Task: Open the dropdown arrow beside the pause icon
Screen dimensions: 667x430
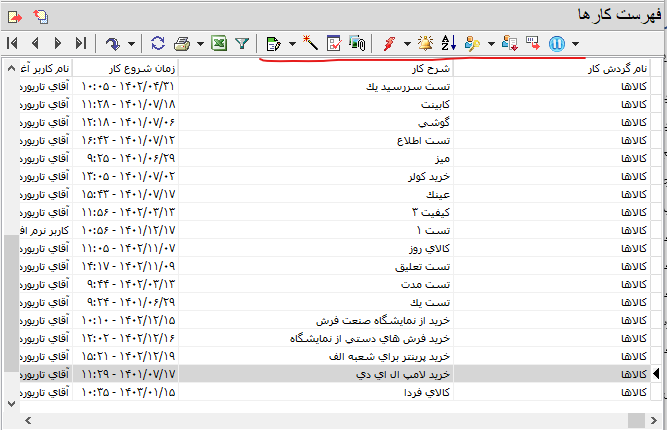Action: click(x=575, y=43)
